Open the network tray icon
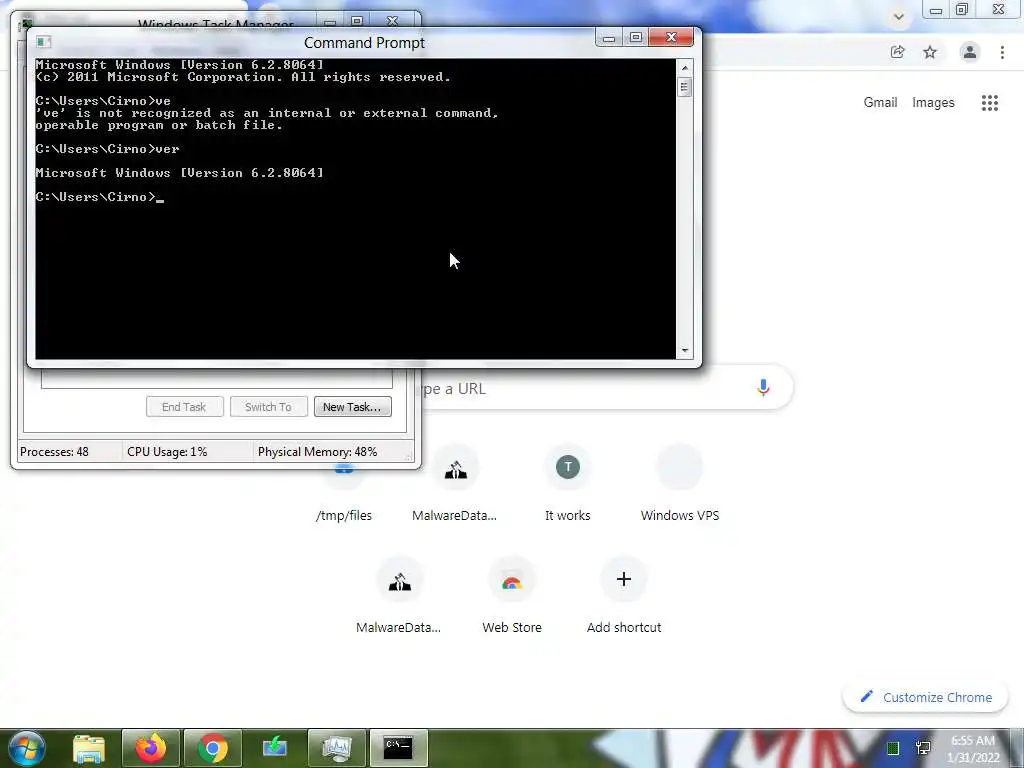Viewport: 1024px width, 768px height. click(923, 748)
